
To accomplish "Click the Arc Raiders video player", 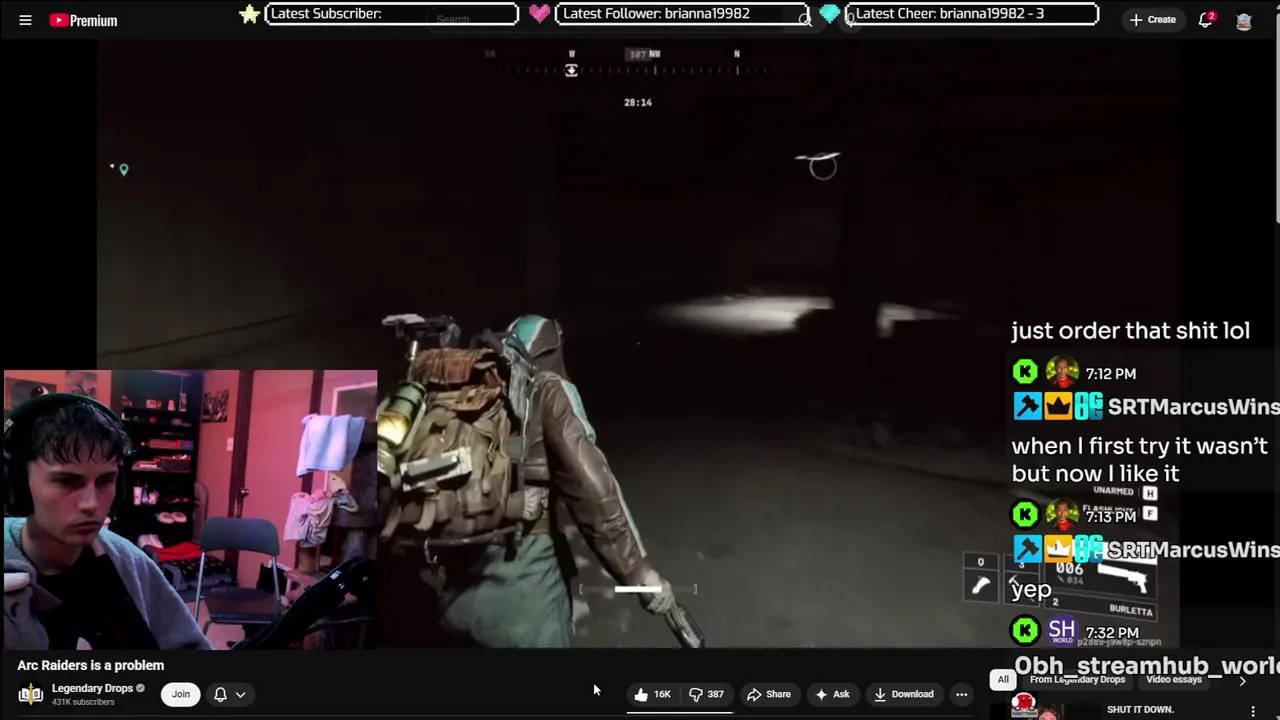I will click(x=640, y=345).
